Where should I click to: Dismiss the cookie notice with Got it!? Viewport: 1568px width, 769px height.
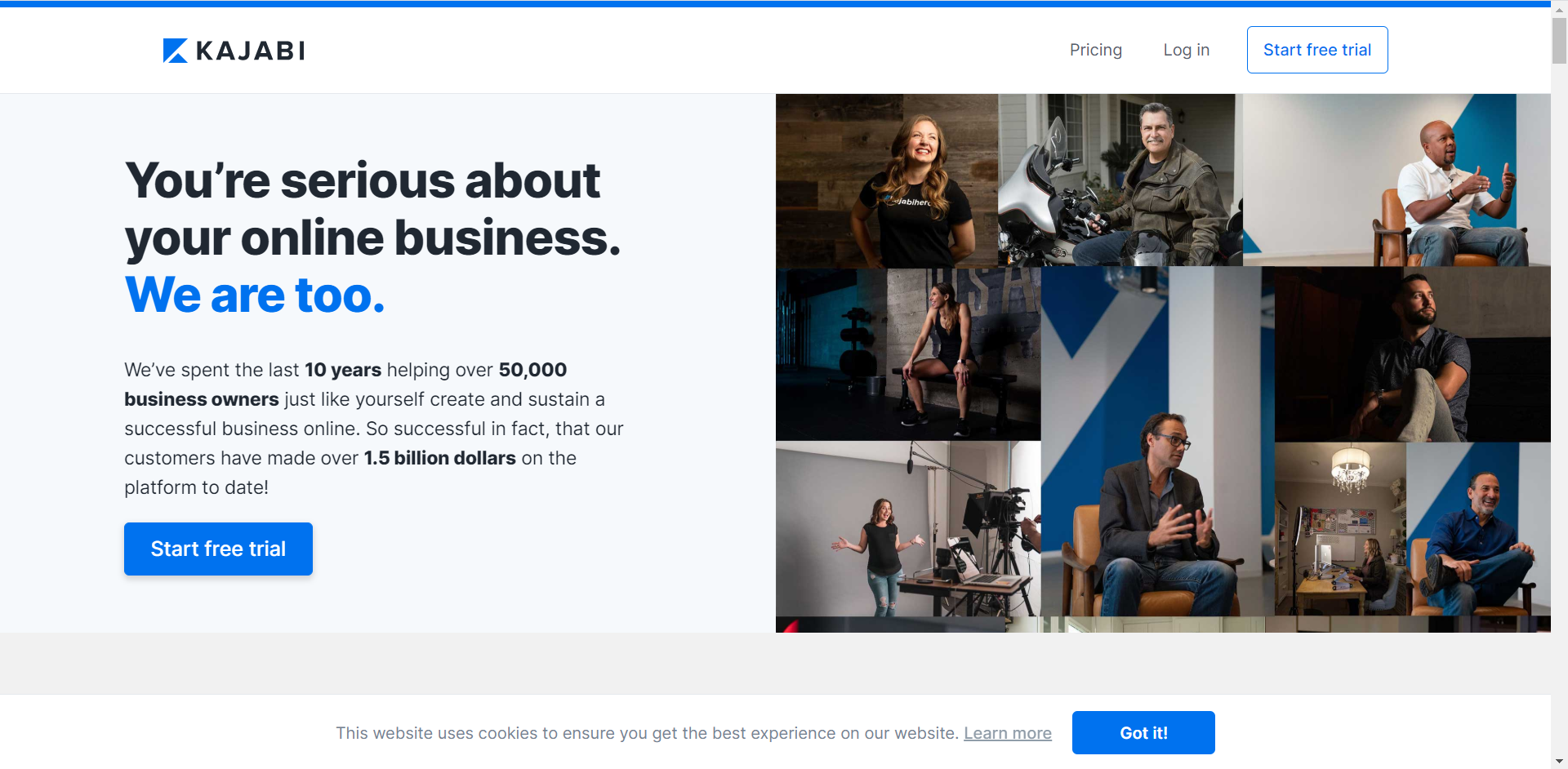pyautogui.click(x=1143, y=733)
